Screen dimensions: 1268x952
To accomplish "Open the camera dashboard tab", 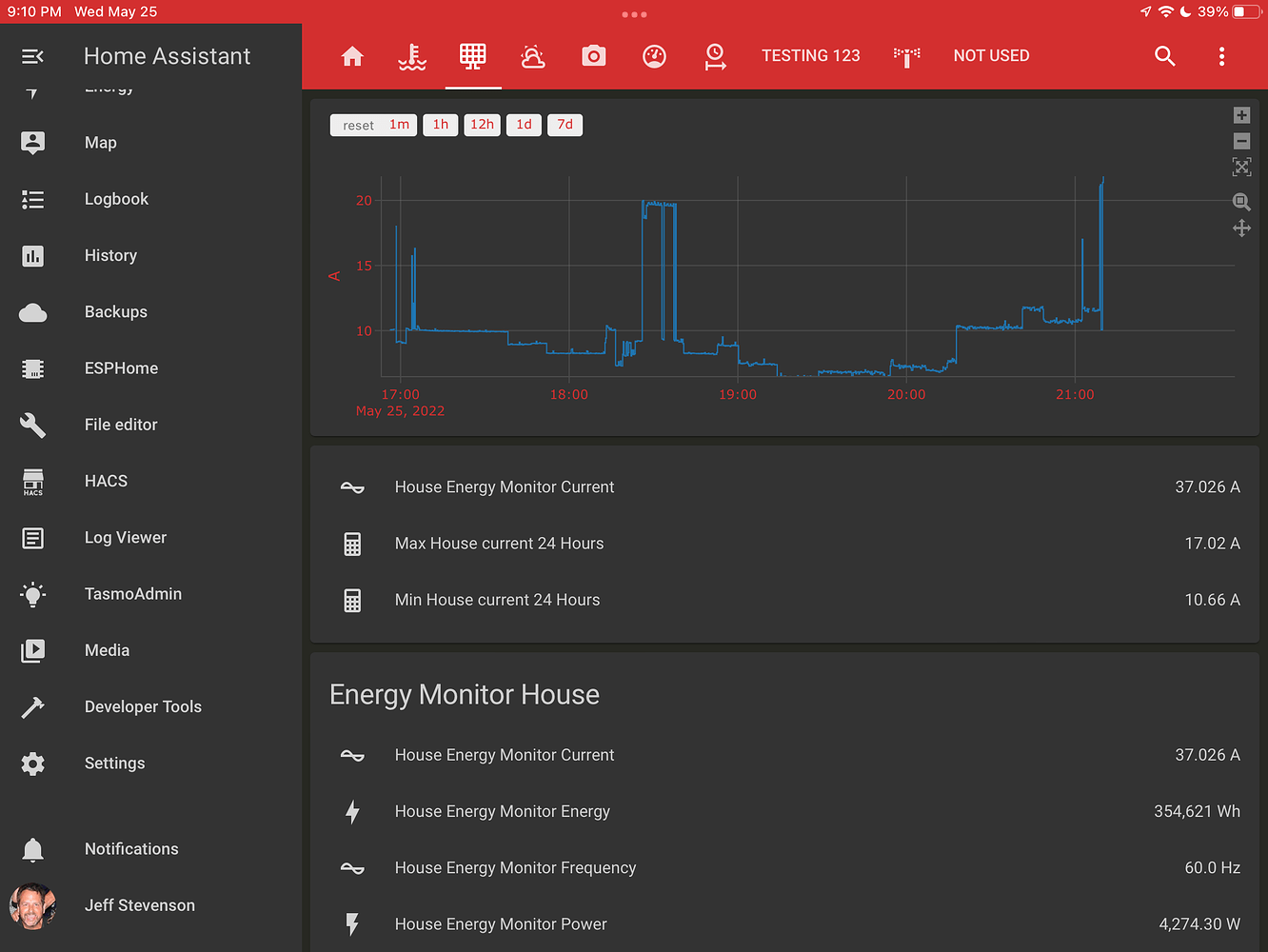I will tap(594, 56).
